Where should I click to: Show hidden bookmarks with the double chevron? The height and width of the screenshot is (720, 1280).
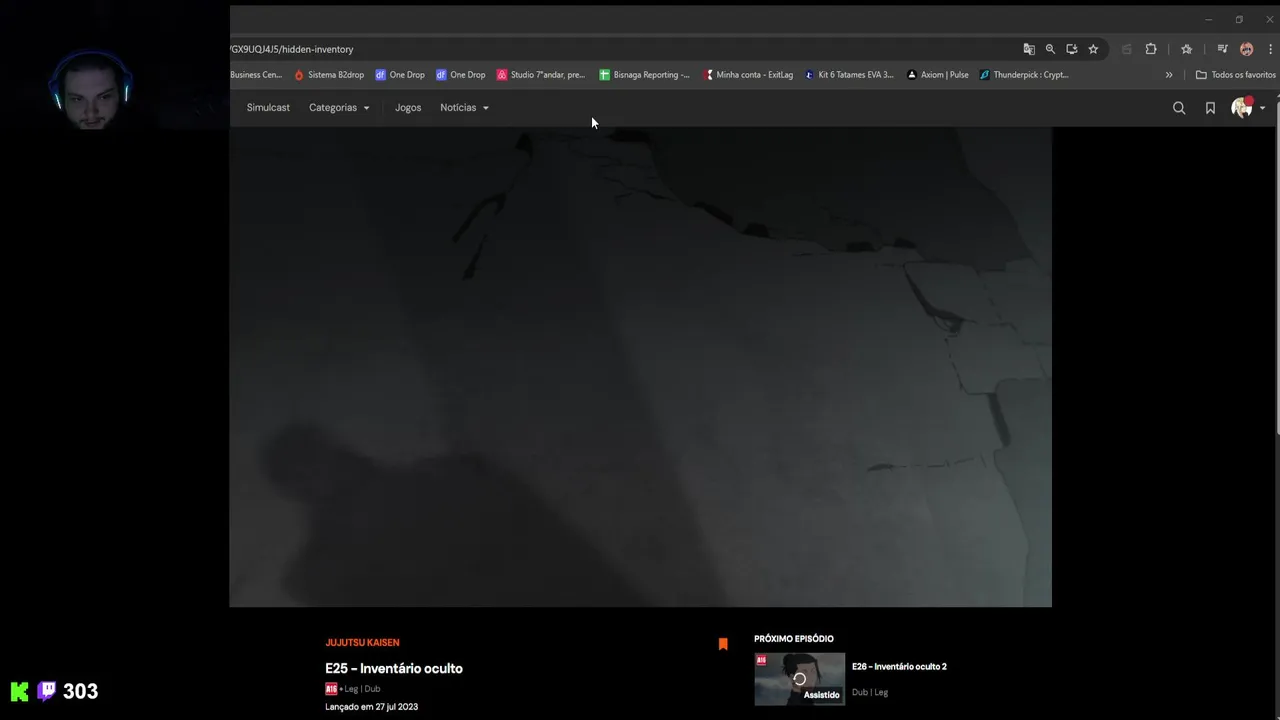1169,75
